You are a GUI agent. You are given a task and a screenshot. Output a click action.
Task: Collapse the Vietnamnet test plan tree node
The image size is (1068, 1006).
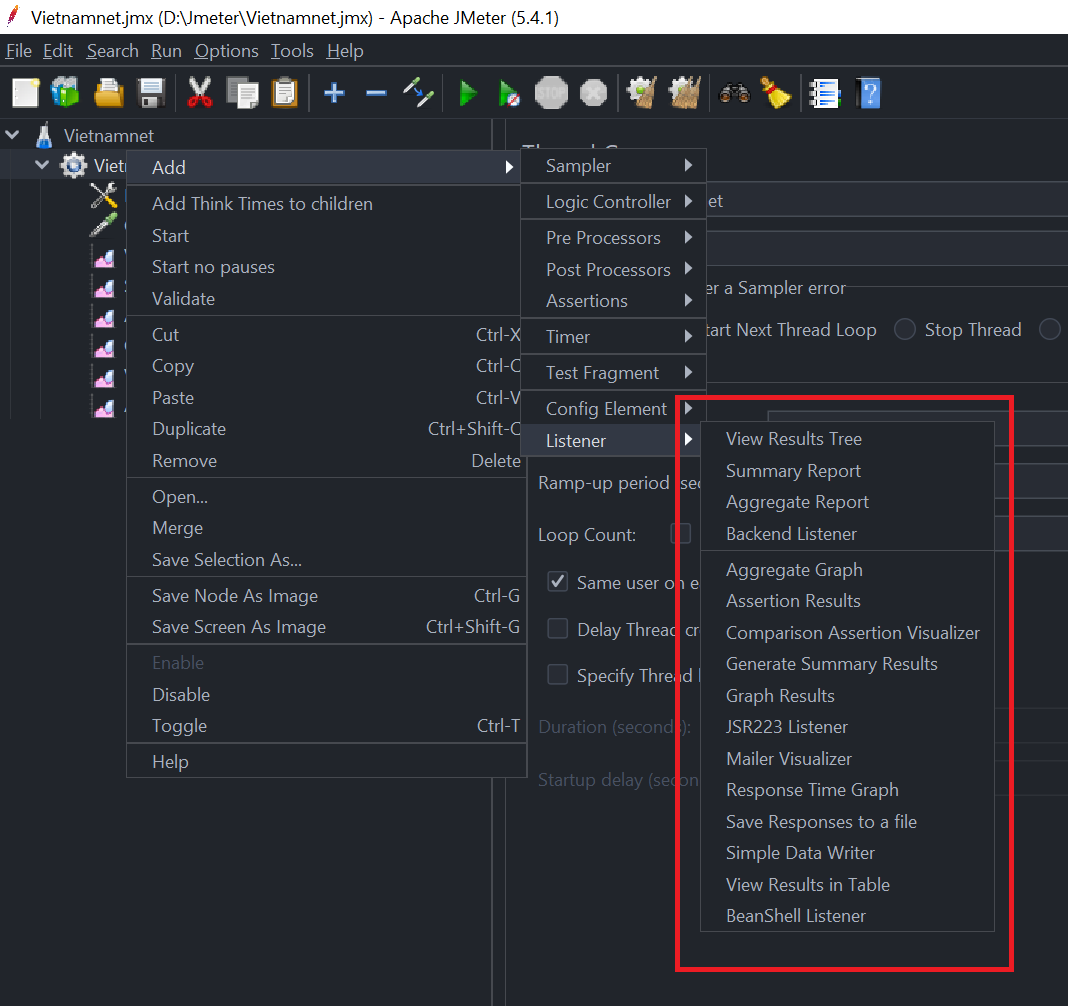pos(12,135)
